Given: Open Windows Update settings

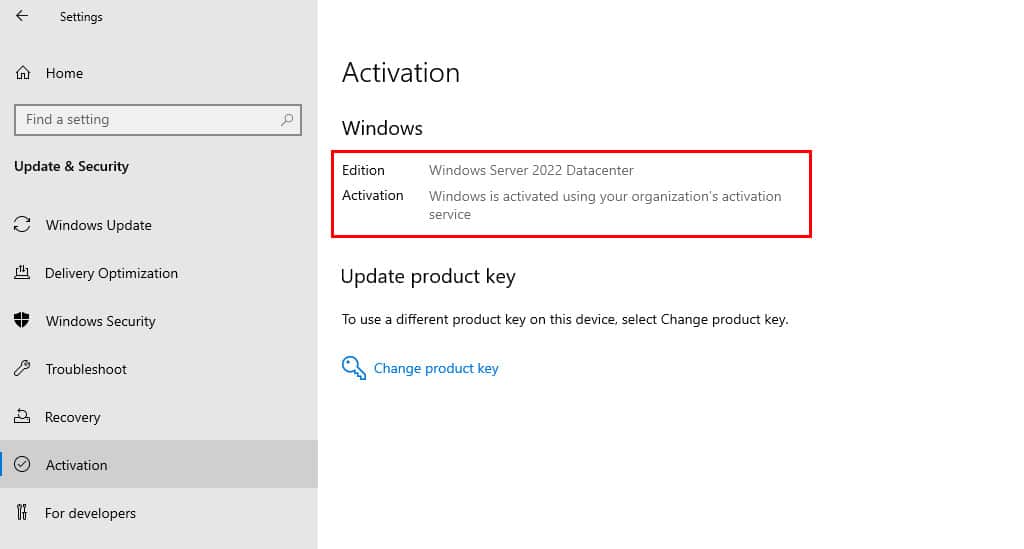Looking at the screenshot, I should (x=159, y=225).
